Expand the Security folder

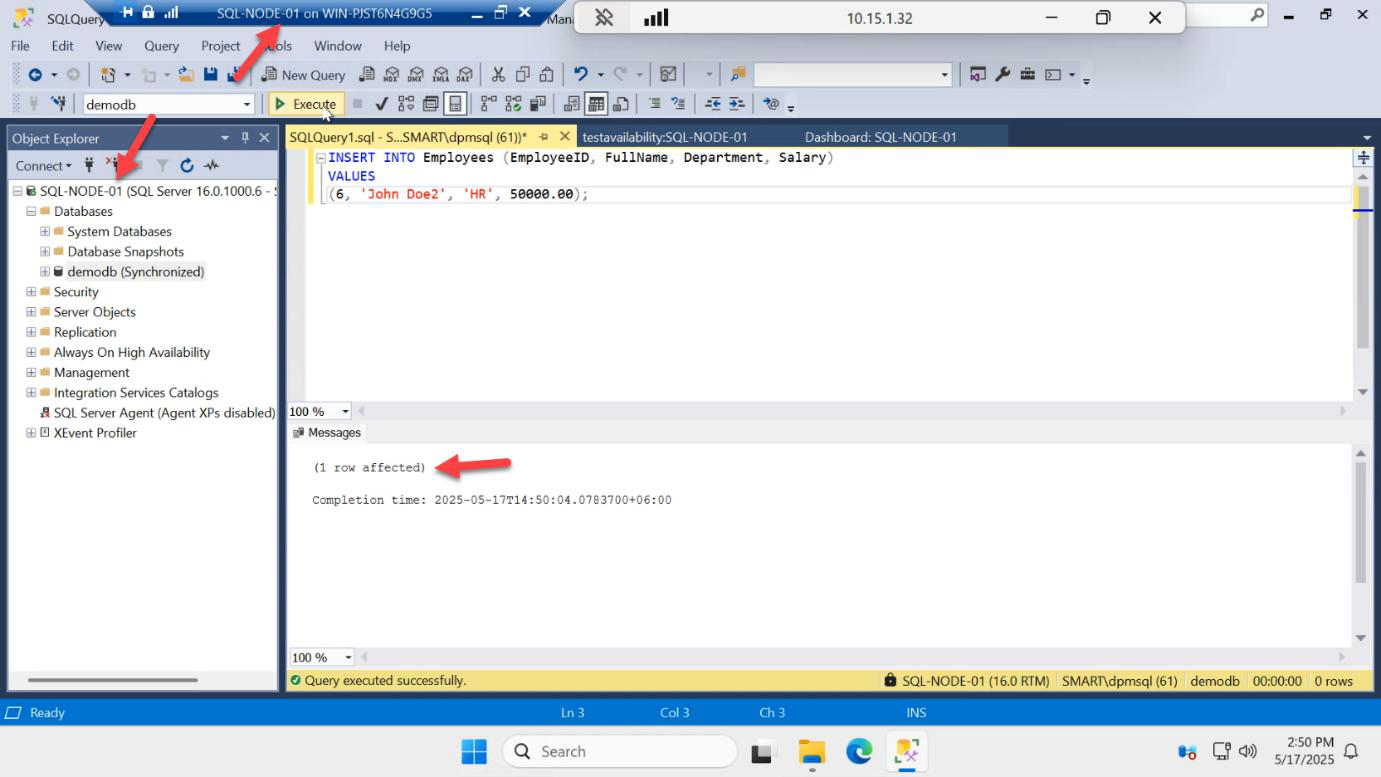31,292
